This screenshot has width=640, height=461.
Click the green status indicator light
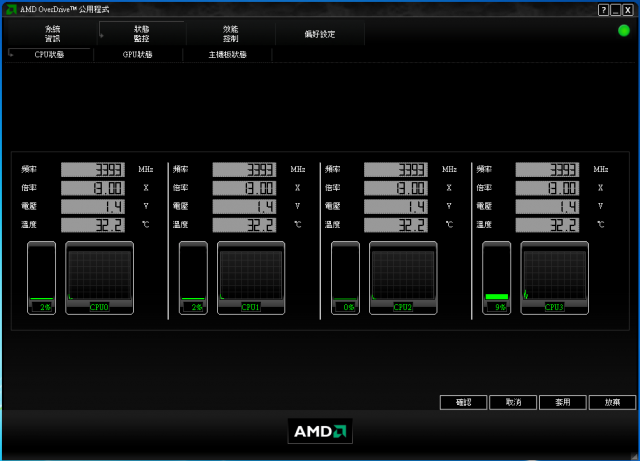point(623,31)
